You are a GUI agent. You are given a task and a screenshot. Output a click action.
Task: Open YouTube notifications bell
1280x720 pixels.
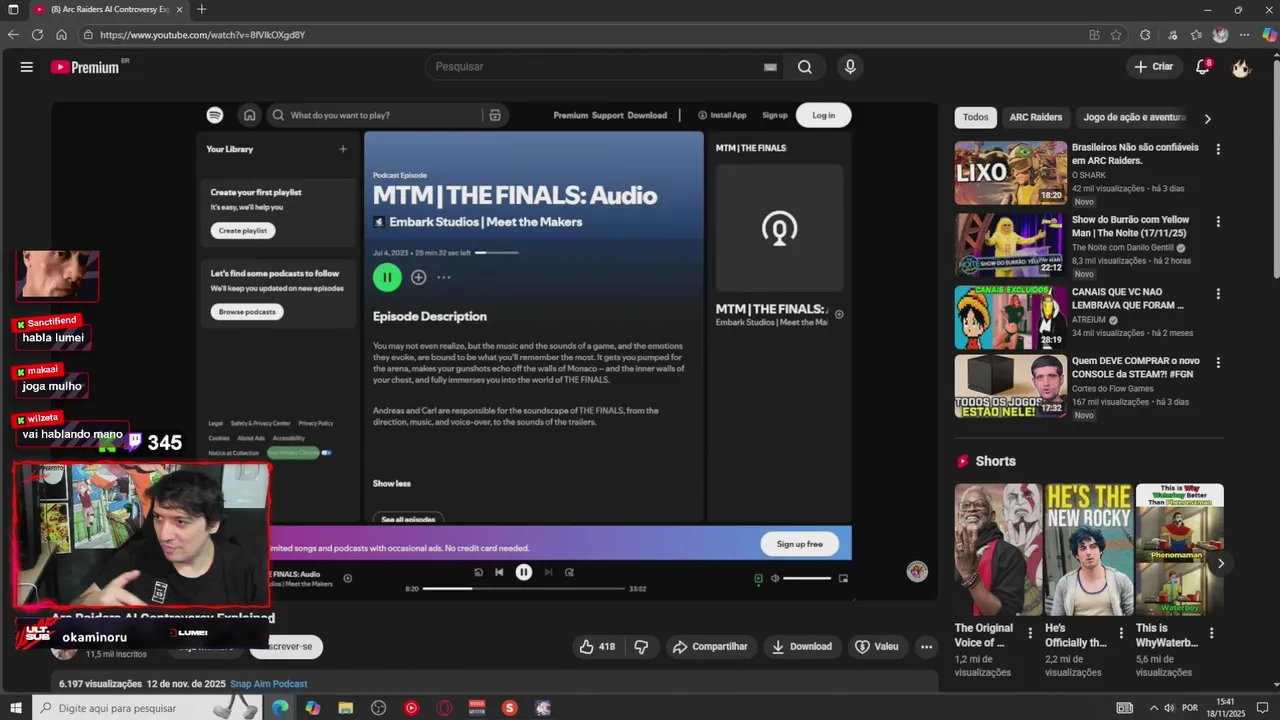[1203, 67]
